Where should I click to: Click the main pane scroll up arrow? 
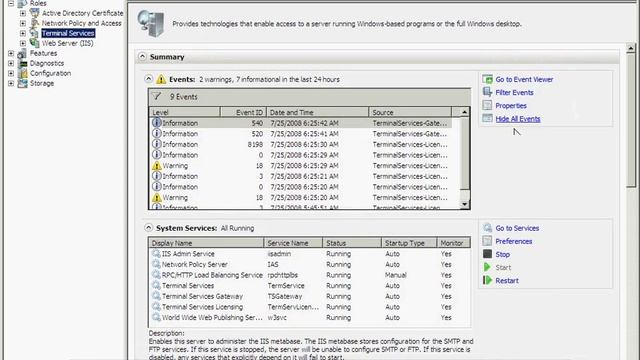point(631,48)
